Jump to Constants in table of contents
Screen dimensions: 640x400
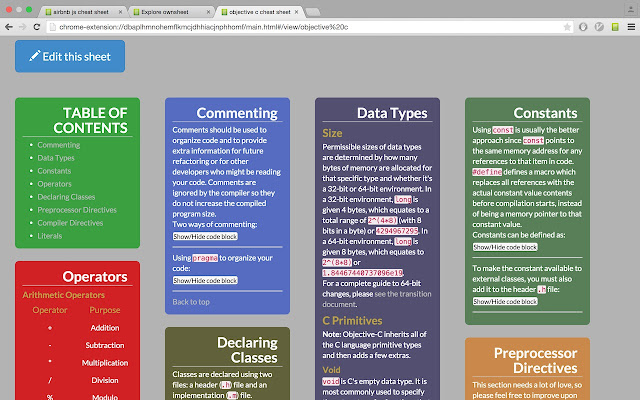pyautogui.click(x=54, y=171)
